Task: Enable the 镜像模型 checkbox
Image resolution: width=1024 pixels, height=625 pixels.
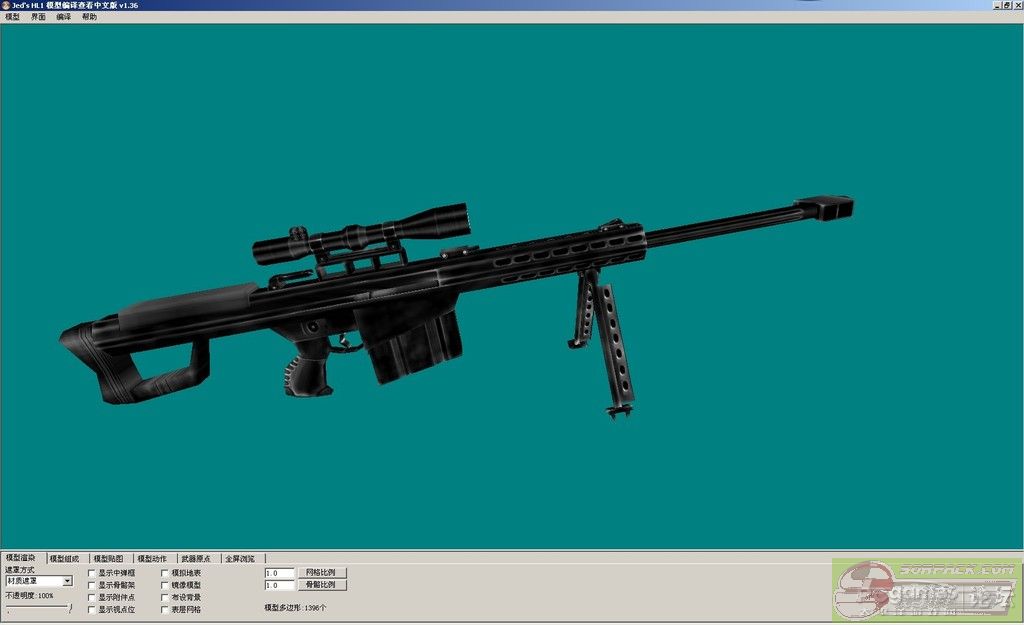Action: point(165,585)
